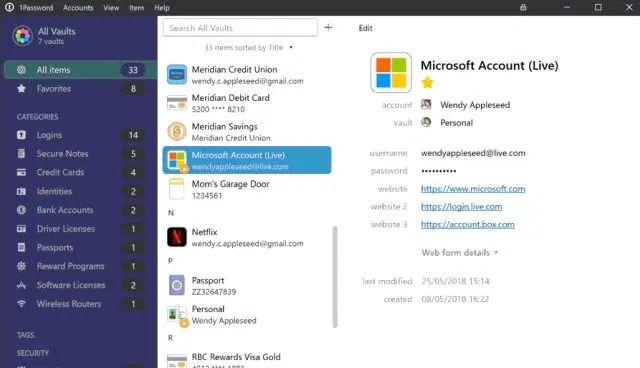Screen dimensions: 640x368
Task: Click the Meridian Credit Union item icon
Action: (x=177, y=75)
